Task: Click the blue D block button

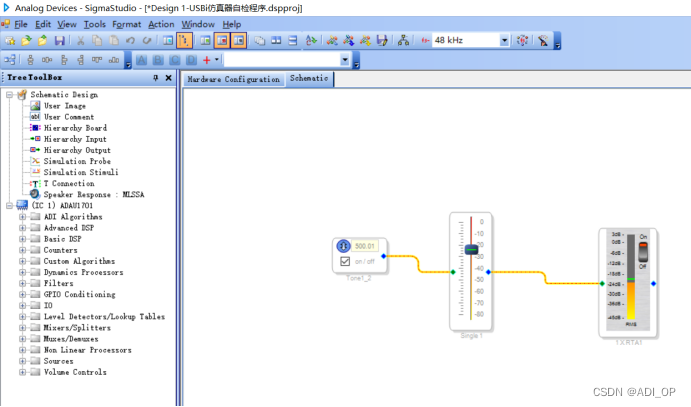Action: (191, 60)
